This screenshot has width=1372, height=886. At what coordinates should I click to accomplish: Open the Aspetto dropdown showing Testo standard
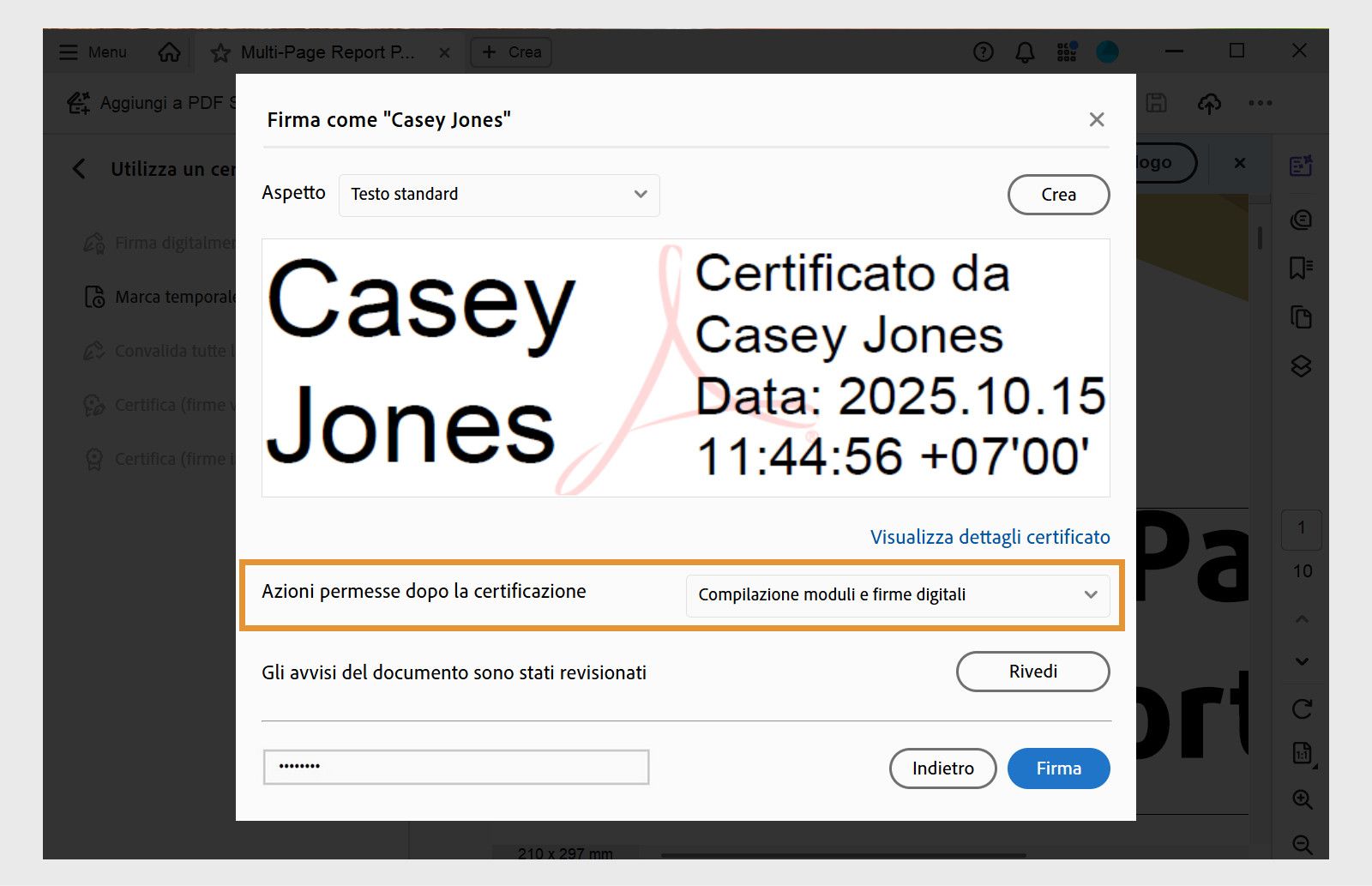[498, 195]
